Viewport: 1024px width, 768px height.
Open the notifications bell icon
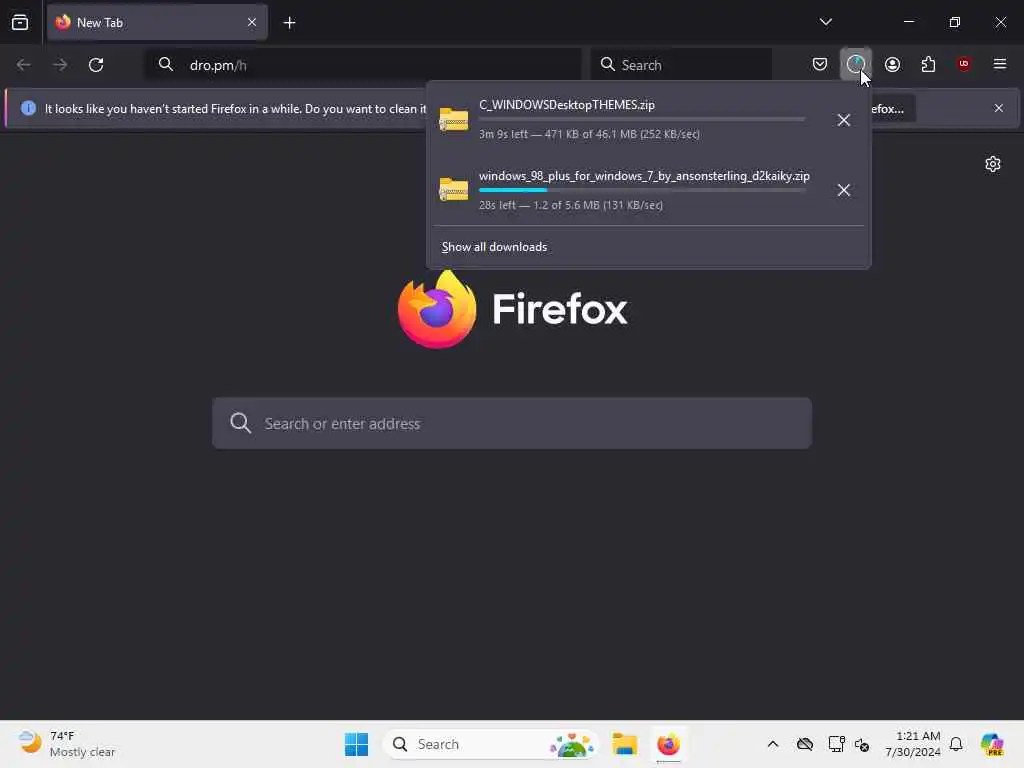pos(956,744)
